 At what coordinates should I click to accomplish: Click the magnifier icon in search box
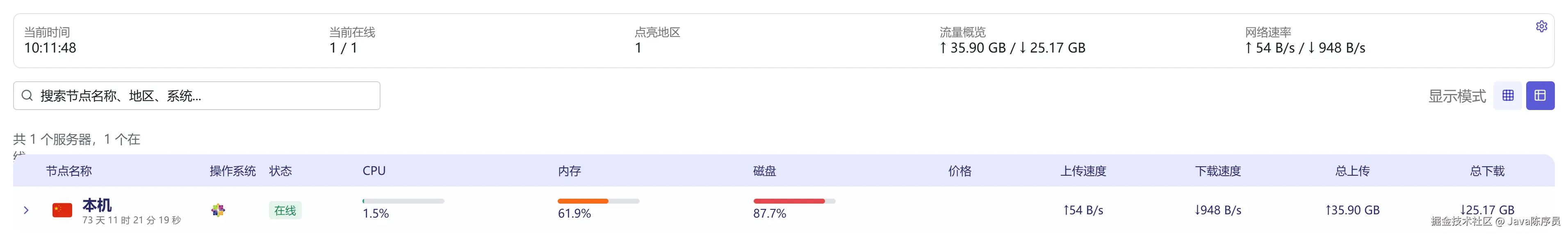(27, 96)
